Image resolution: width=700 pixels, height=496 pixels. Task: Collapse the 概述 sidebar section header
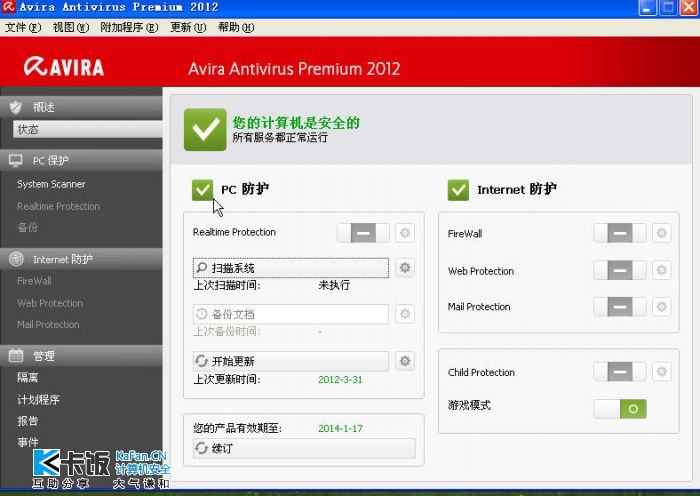coord(81,107)
